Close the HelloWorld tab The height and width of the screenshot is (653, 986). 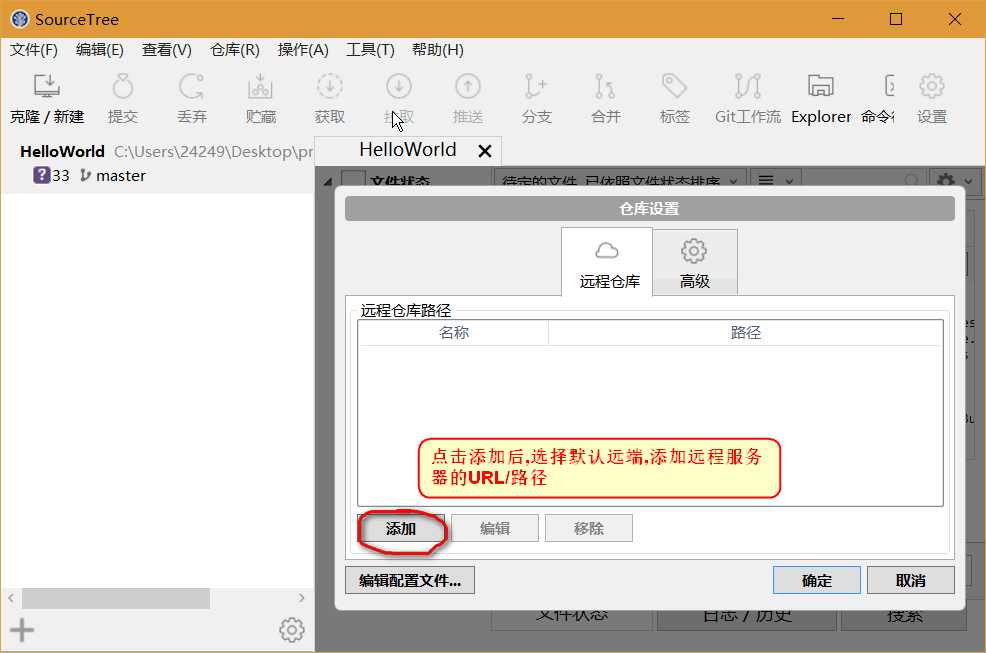click(485, 151)
